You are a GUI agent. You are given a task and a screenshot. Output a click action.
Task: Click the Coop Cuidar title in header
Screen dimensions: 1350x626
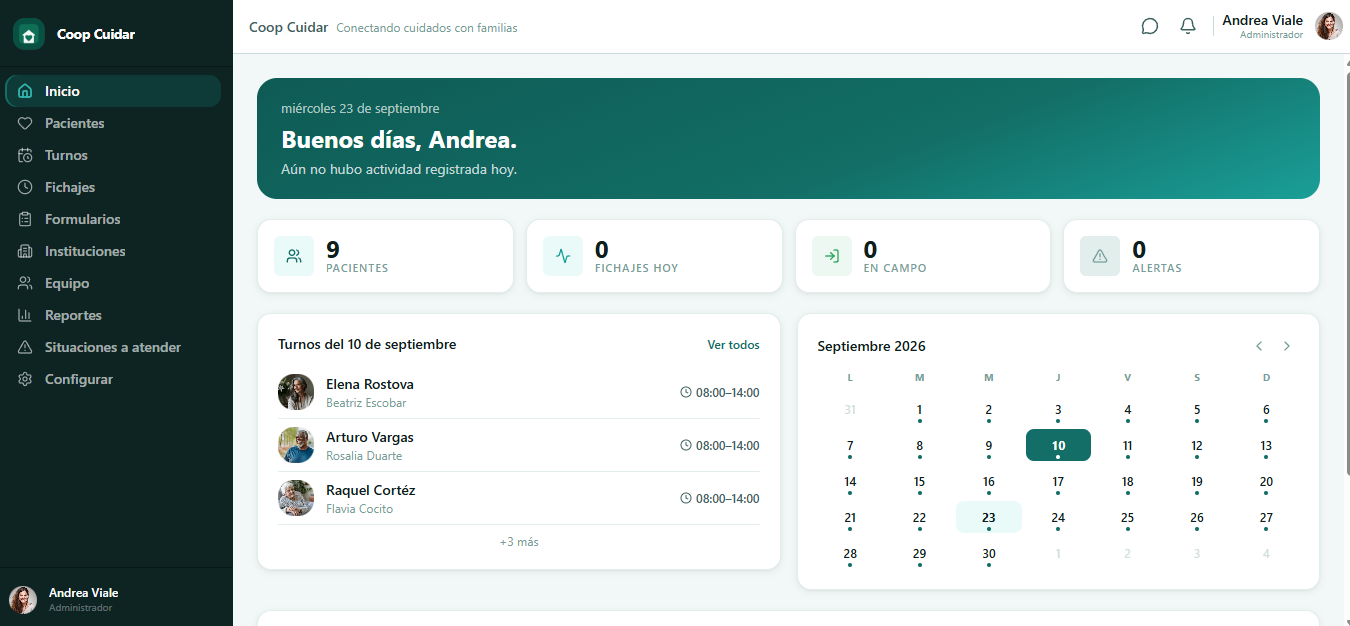[x=288, y=27]
